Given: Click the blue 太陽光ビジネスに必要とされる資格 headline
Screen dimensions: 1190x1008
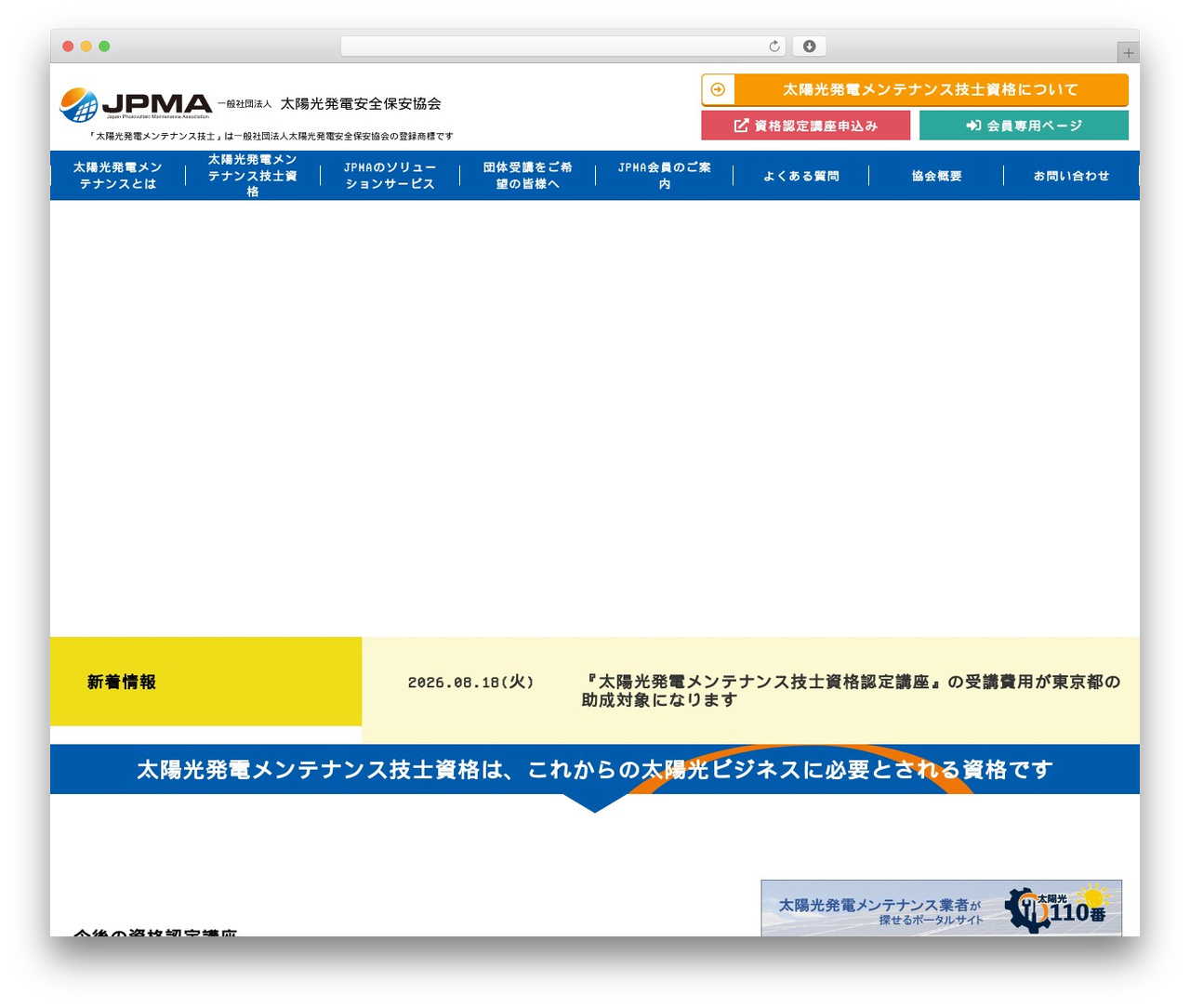Looking at the screenshot, I should tap(595, 770).
